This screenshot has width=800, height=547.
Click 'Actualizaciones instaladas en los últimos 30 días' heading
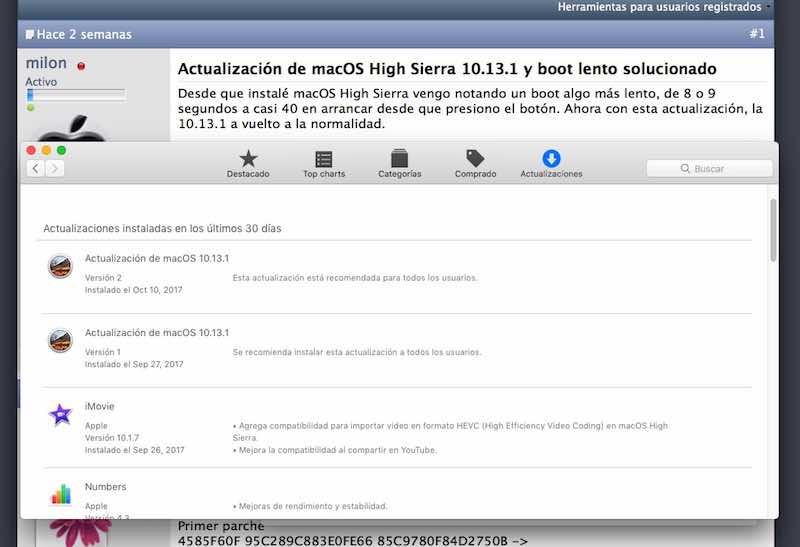tap(162, 229)
